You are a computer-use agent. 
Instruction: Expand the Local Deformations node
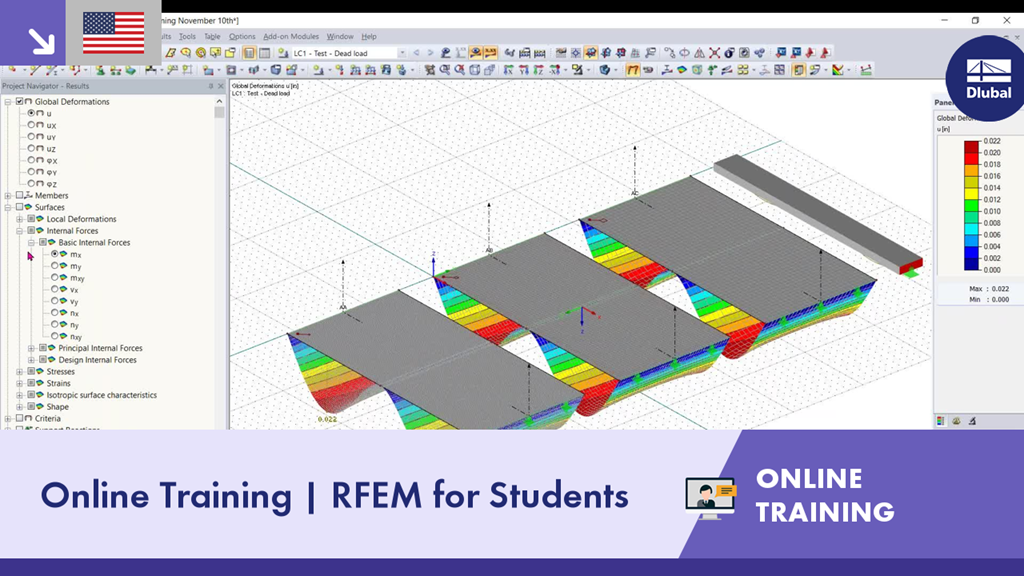(x=20, y=219)
